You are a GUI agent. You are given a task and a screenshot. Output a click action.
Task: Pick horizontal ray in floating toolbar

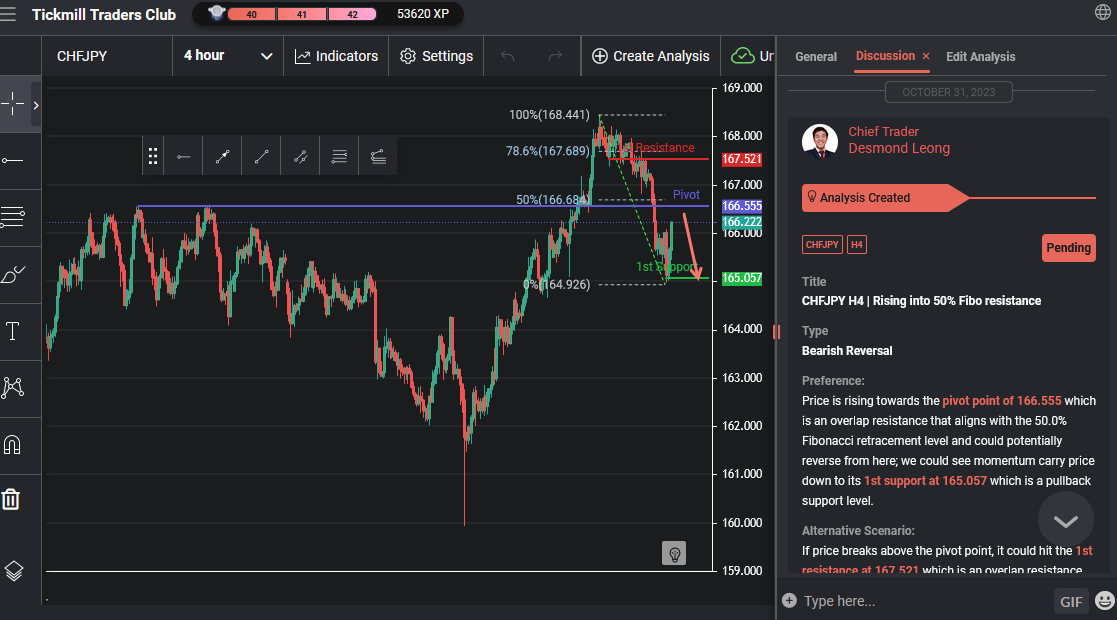[184, 156]
